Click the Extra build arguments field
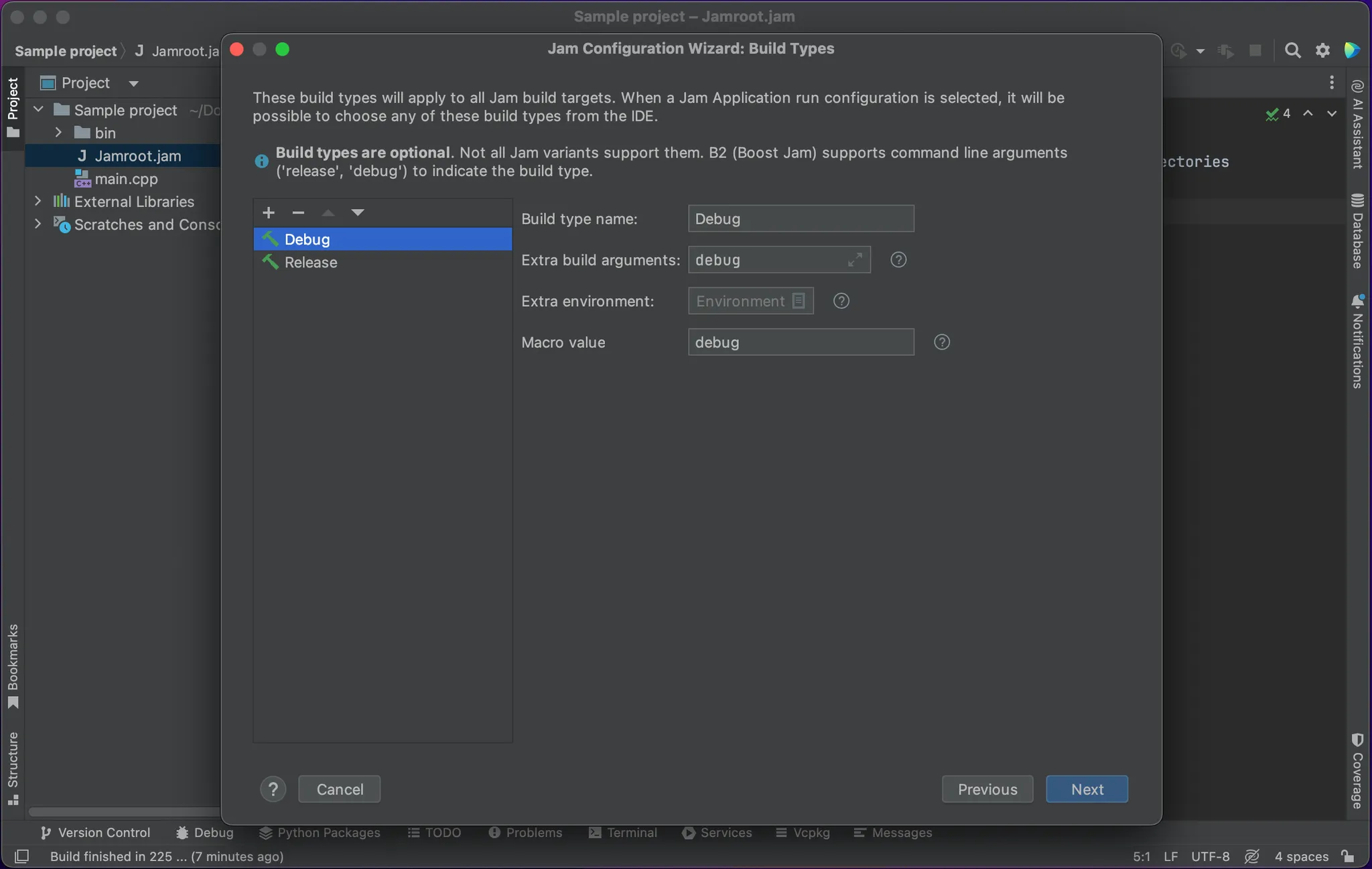The image size is (1372, 869). pyautogui.click(x=780, y=260)
